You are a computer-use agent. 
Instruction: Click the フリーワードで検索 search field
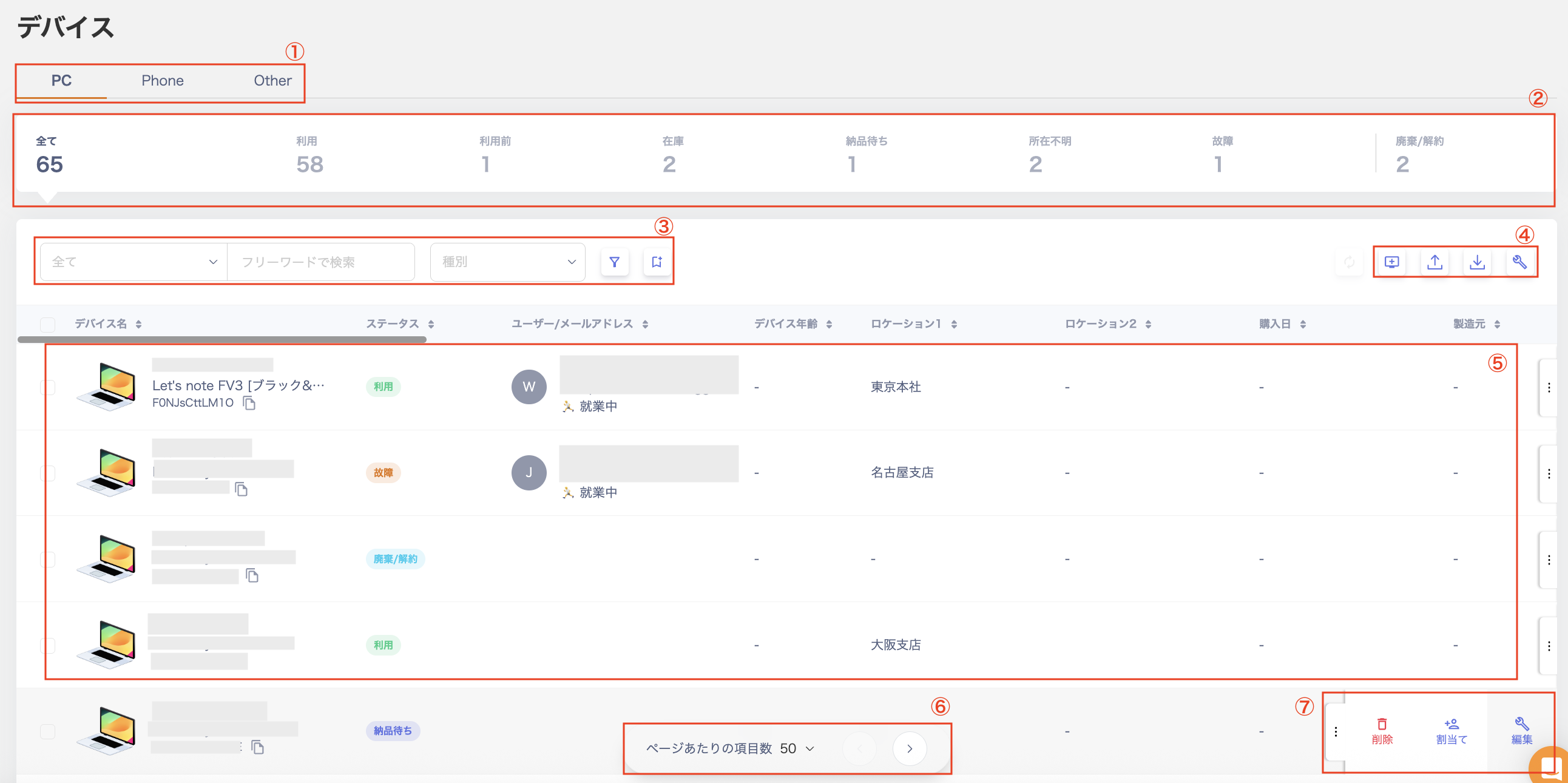(x=321, y=262)
